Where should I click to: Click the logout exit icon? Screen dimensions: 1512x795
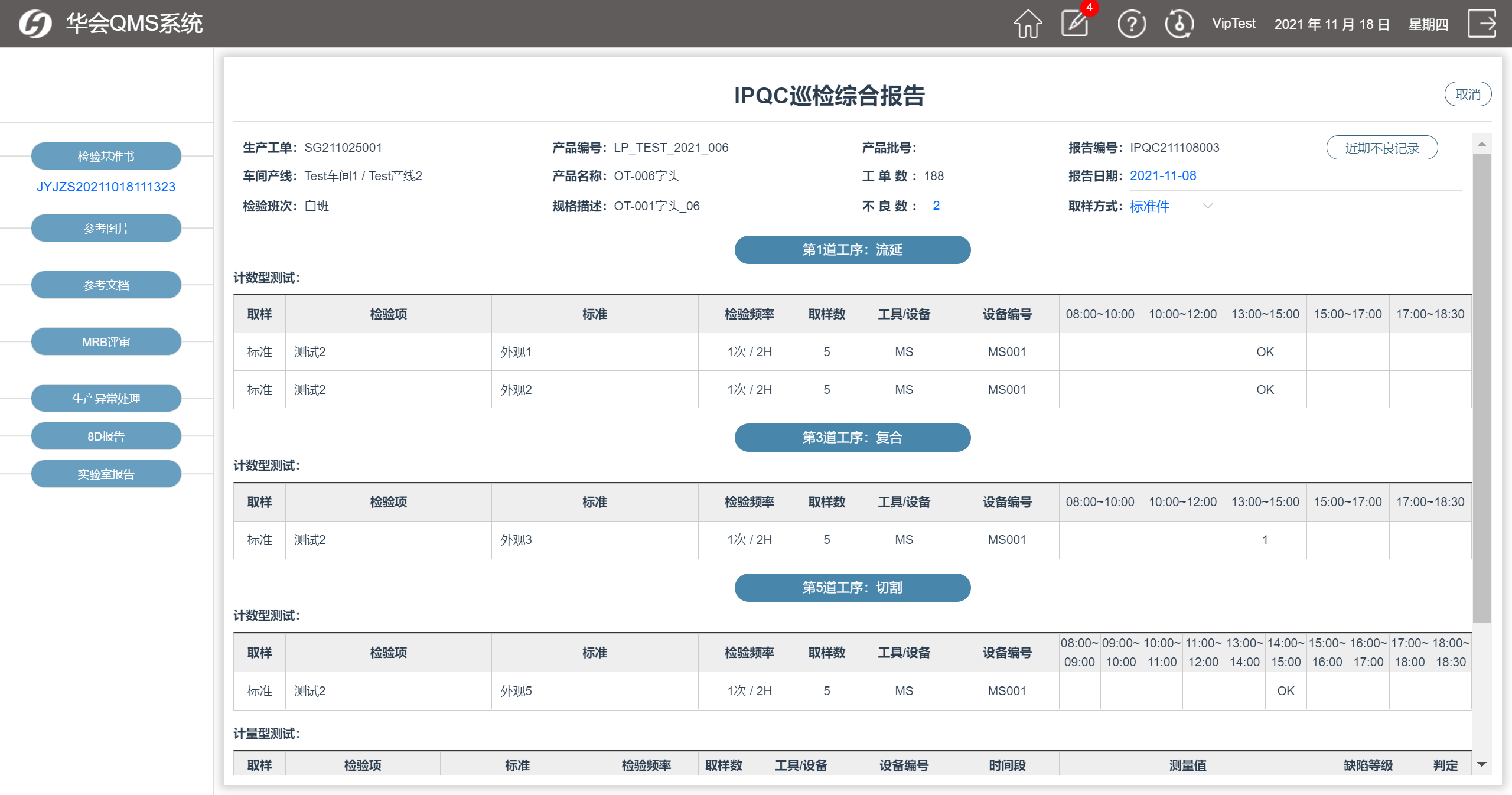point(1482,24)
